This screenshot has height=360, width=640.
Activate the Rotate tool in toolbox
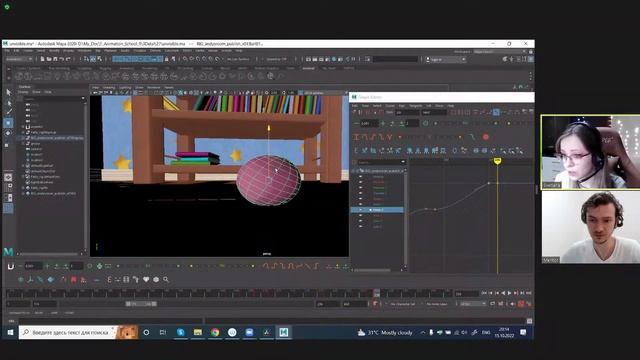9,133
